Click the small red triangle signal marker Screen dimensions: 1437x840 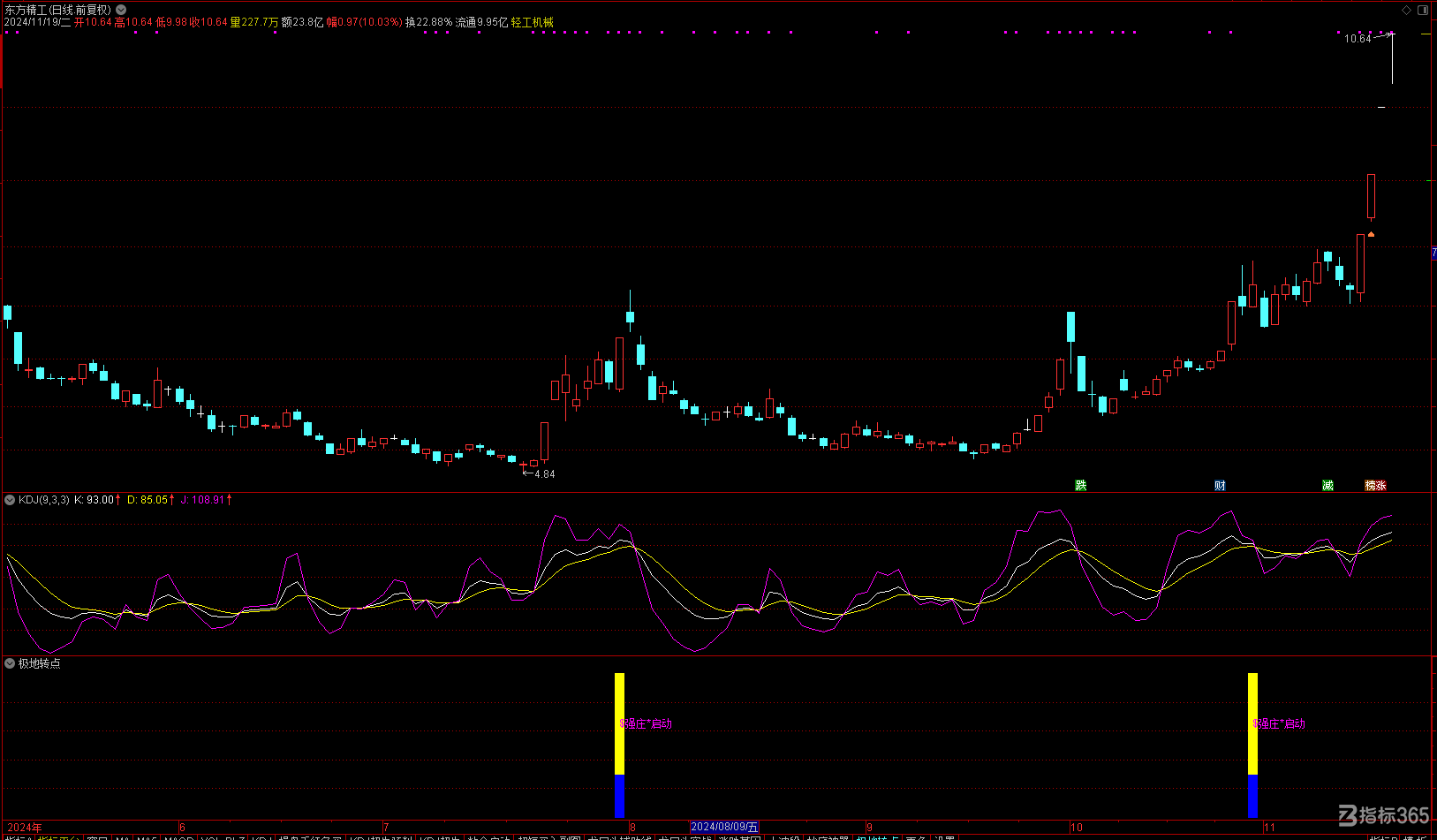coord(1371,234)
